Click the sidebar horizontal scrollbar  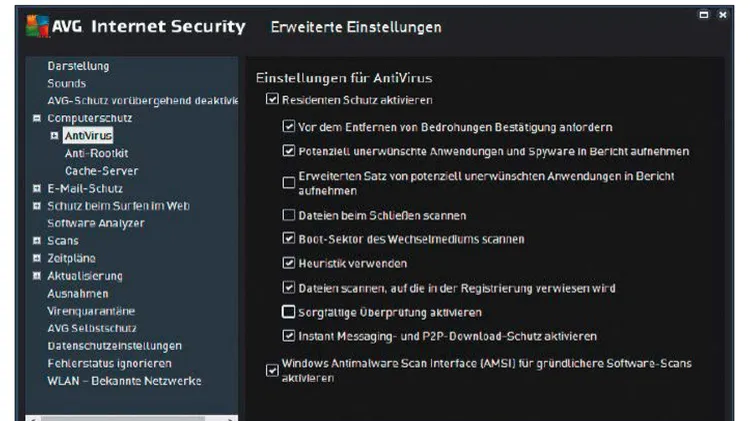coord(132,418)
